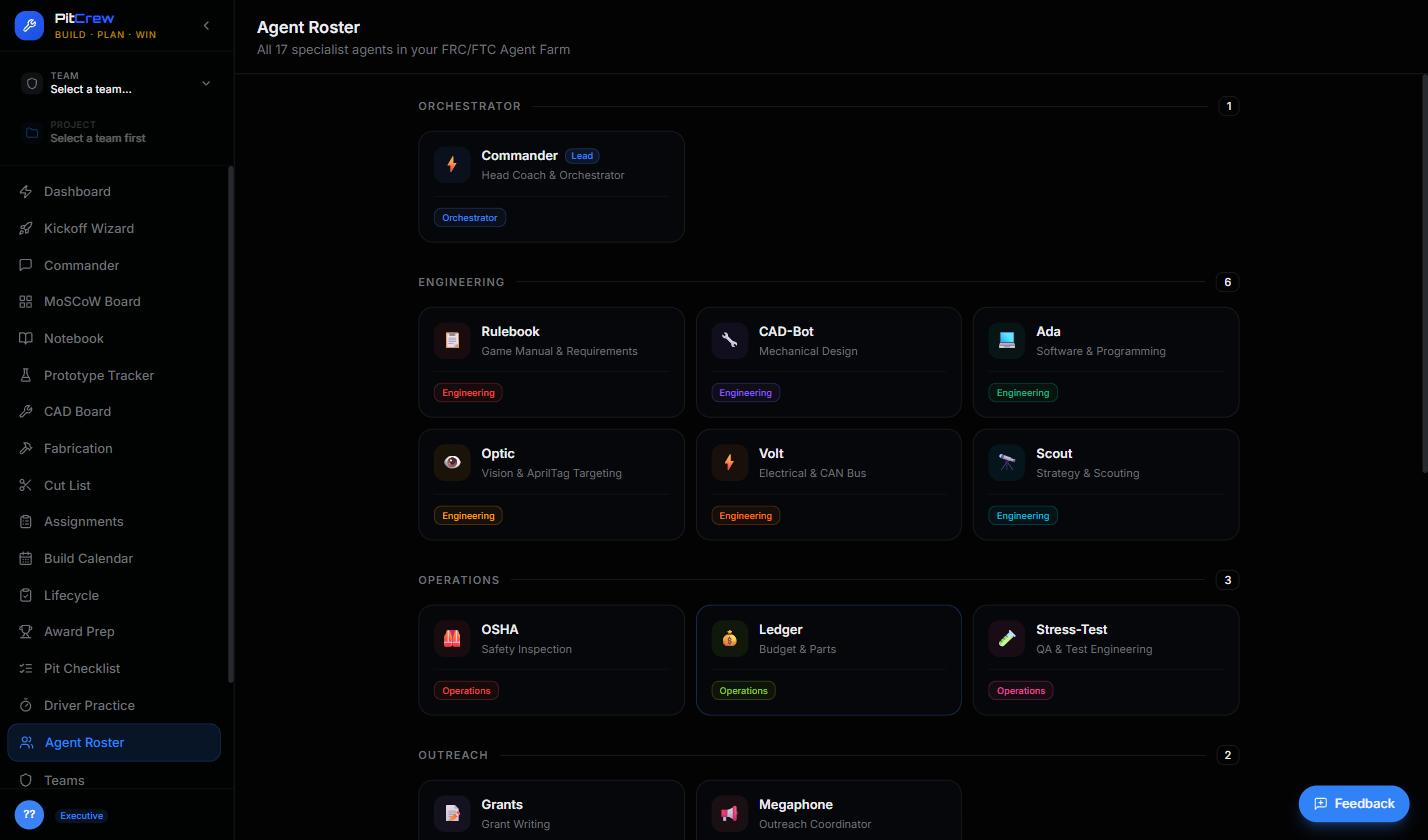Click the main page vertical scrollbar
The width and height of the screenshot is (1428, 840).
click(1424, 273)
